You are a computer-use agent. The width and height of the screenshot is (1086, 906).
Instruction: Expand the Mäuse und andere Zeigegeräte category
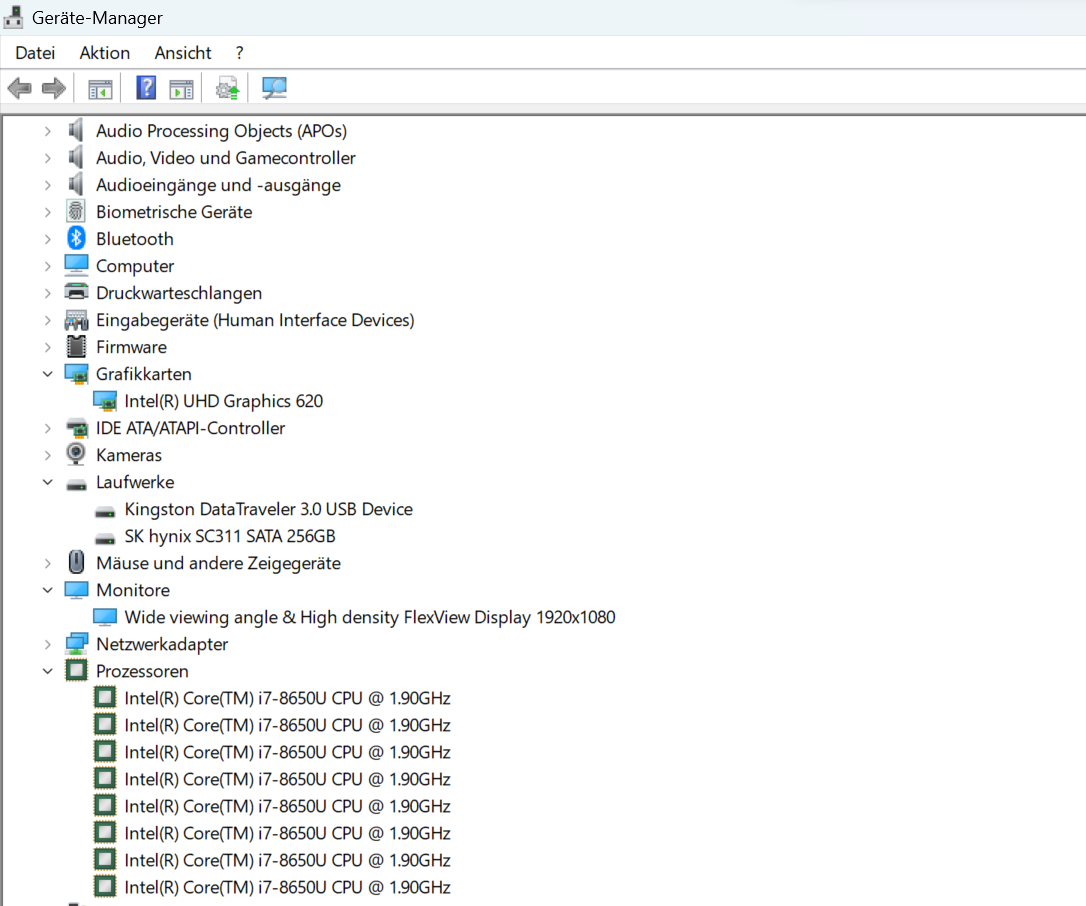[x=47, y=562]
